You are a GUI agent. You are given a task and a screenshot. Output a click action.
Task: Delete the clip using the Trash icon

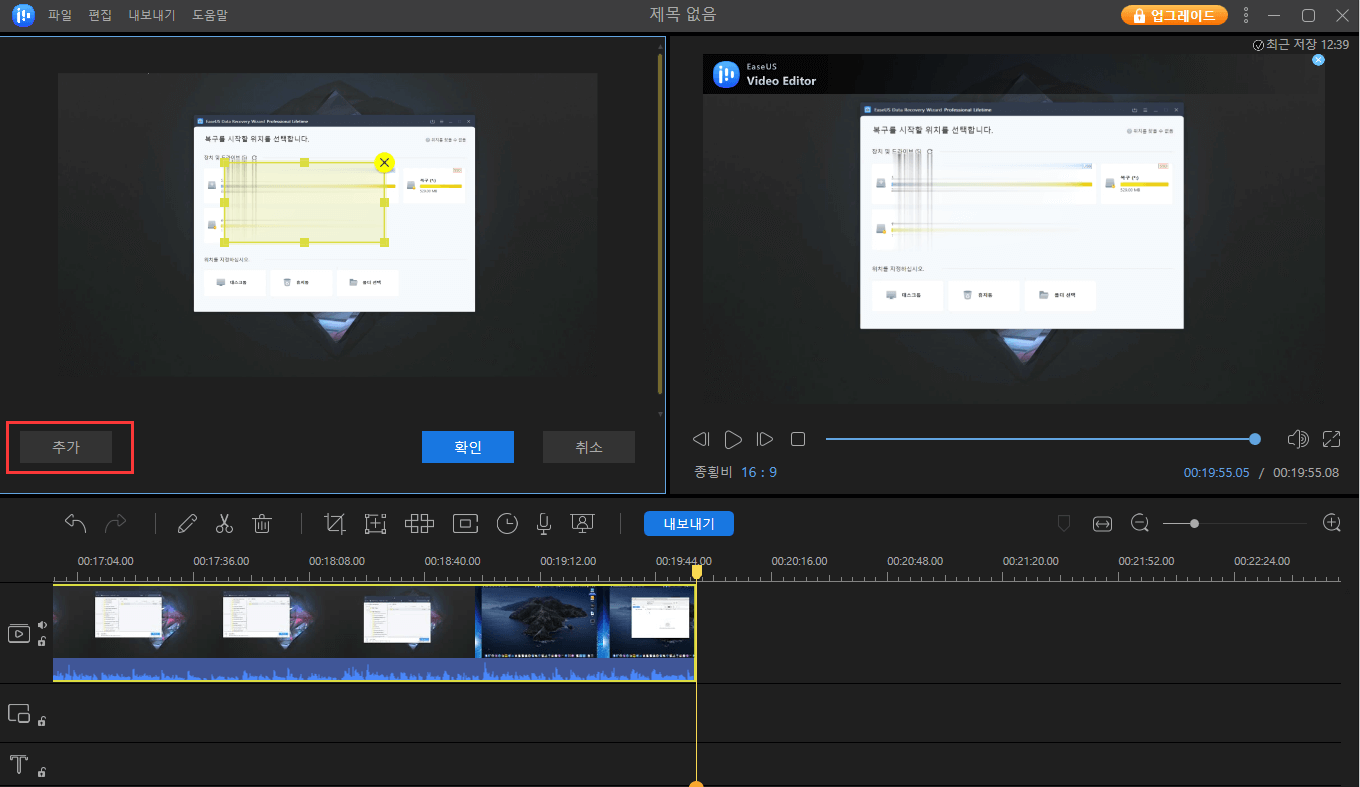tap(261, 523)
